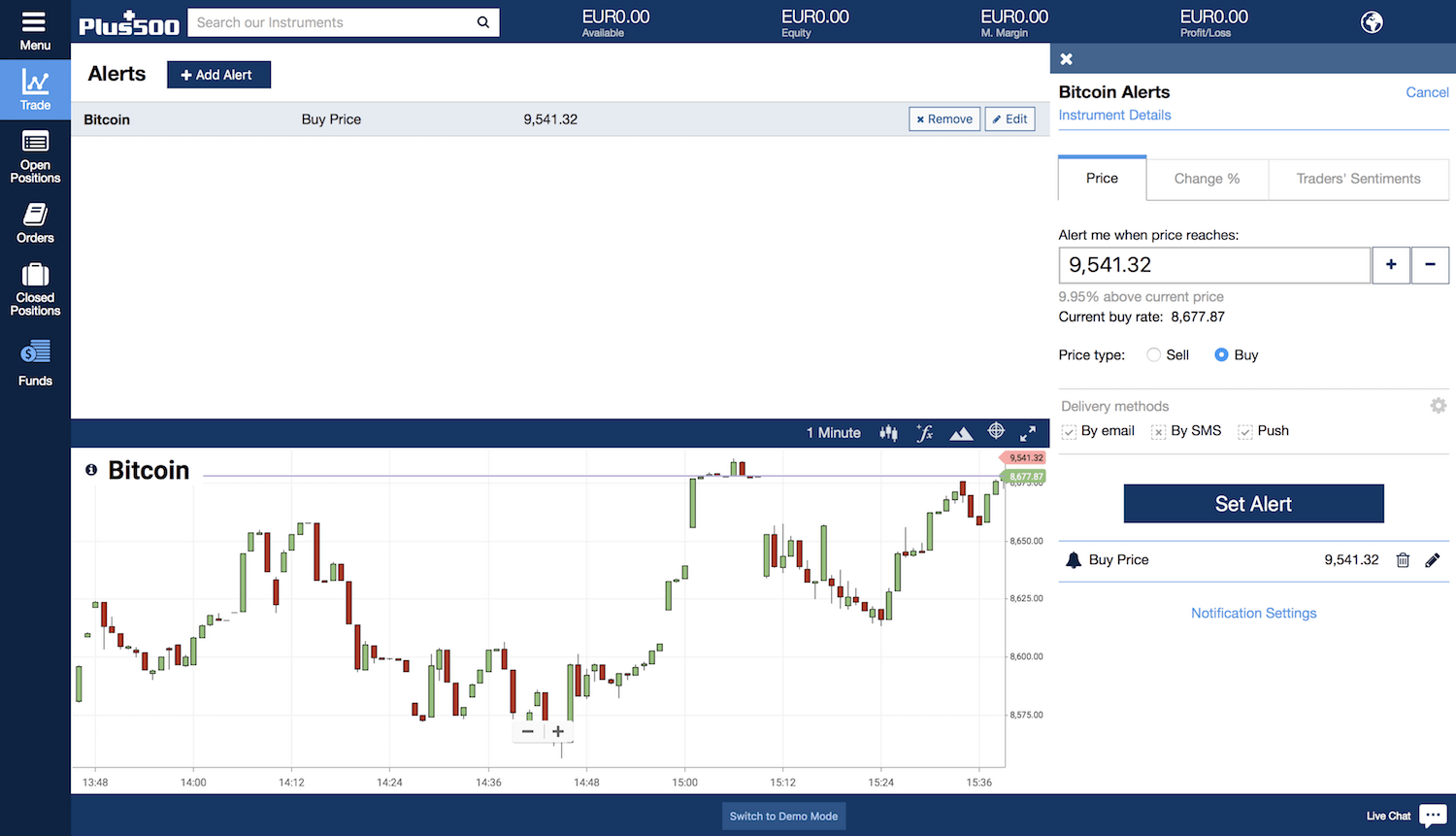Decrease alert price with minus
The height and width of the screenshot is (836, 1456).
click(x=1430, y=265)
